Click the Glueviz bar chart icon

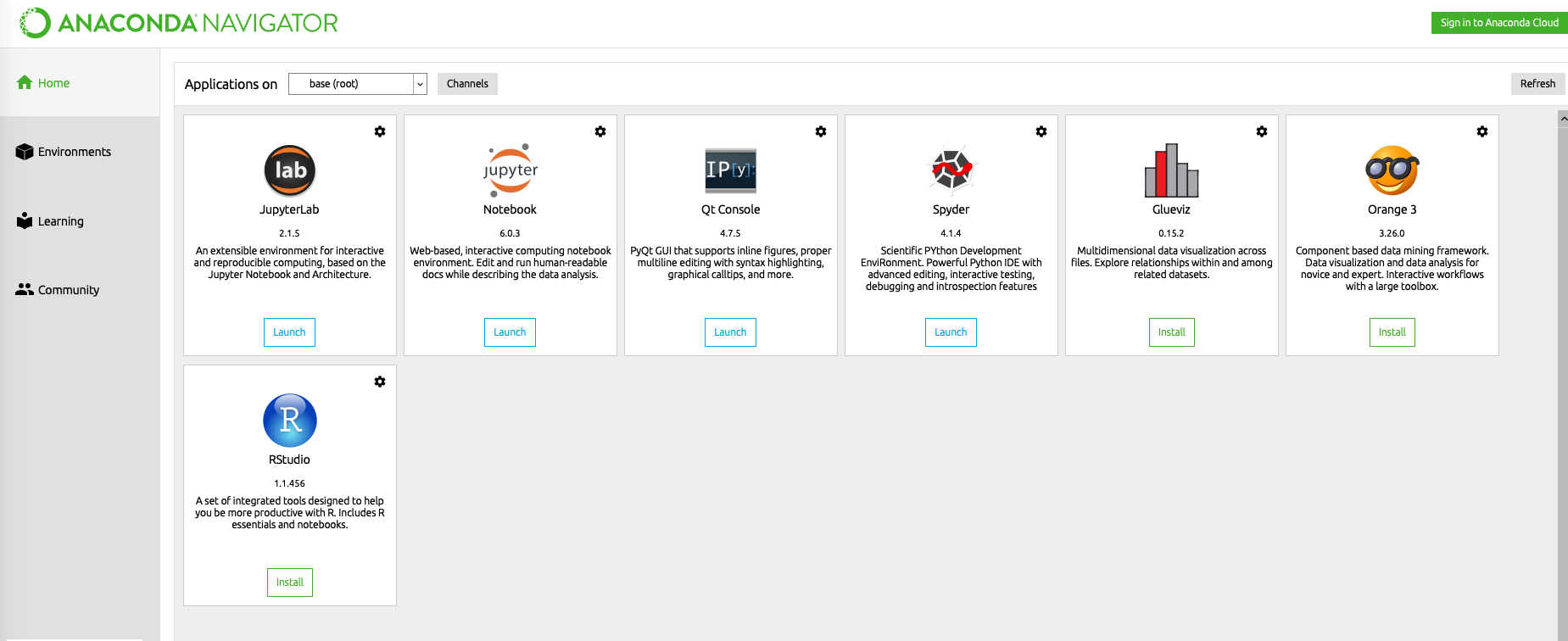pos(1172,170)
